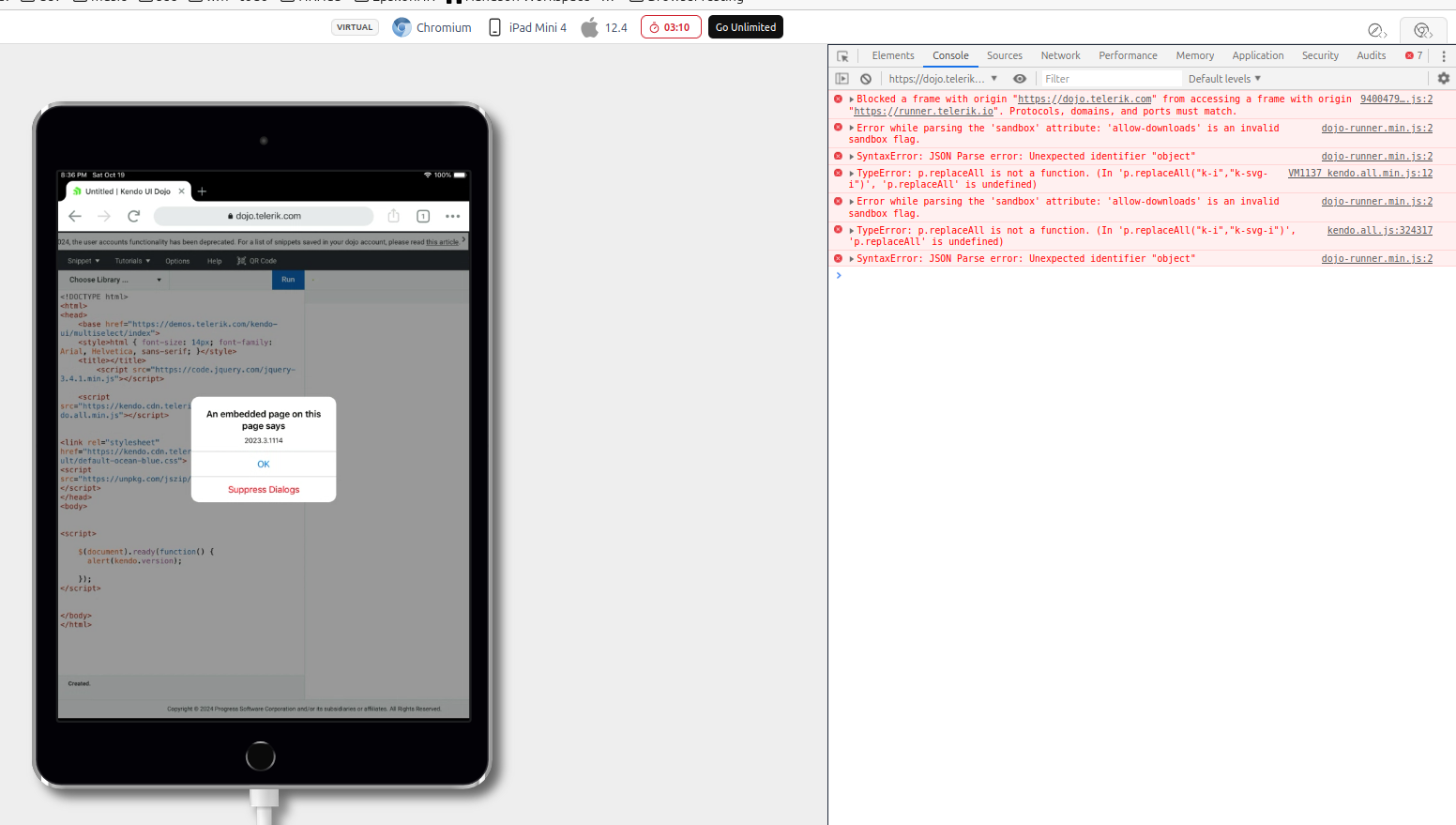This screenshot has height=825, width=1456.
Task: Click Suppress Dialogs in the alert
Action: coord(264,490)
